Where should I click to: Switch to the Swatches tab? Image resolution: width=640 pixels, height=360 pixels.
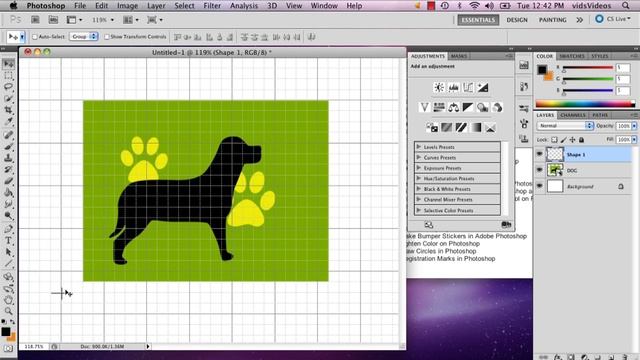pyautogui.click(x=572, y=56)
